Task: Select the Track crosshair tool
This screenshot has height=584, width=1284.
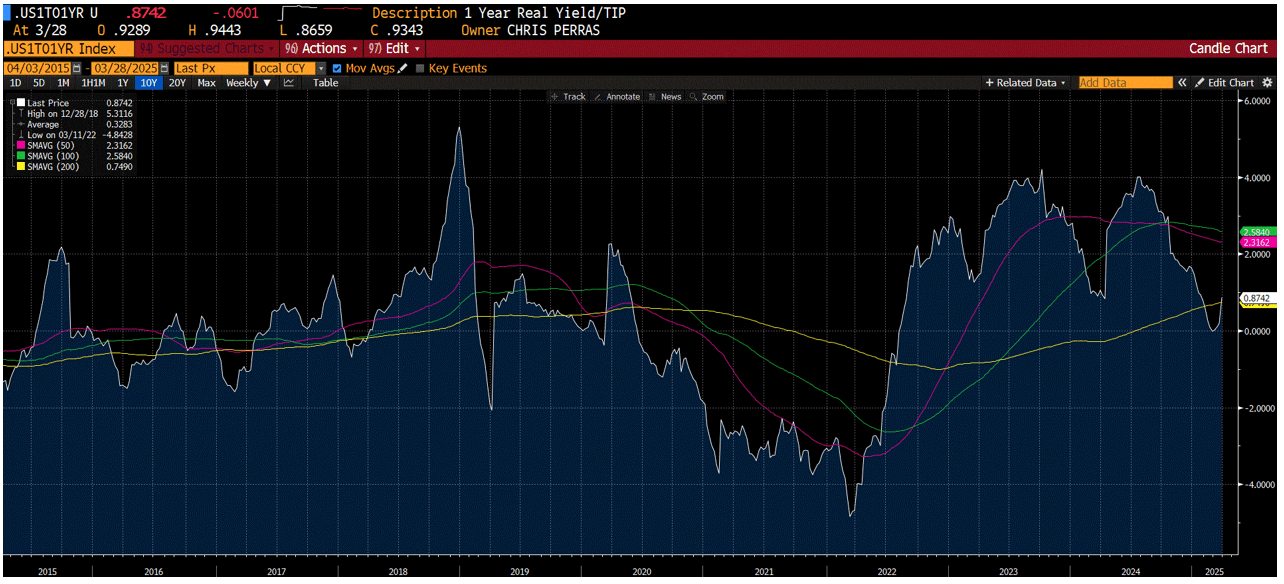Action: pyautogui.click(x=571, y=96)
